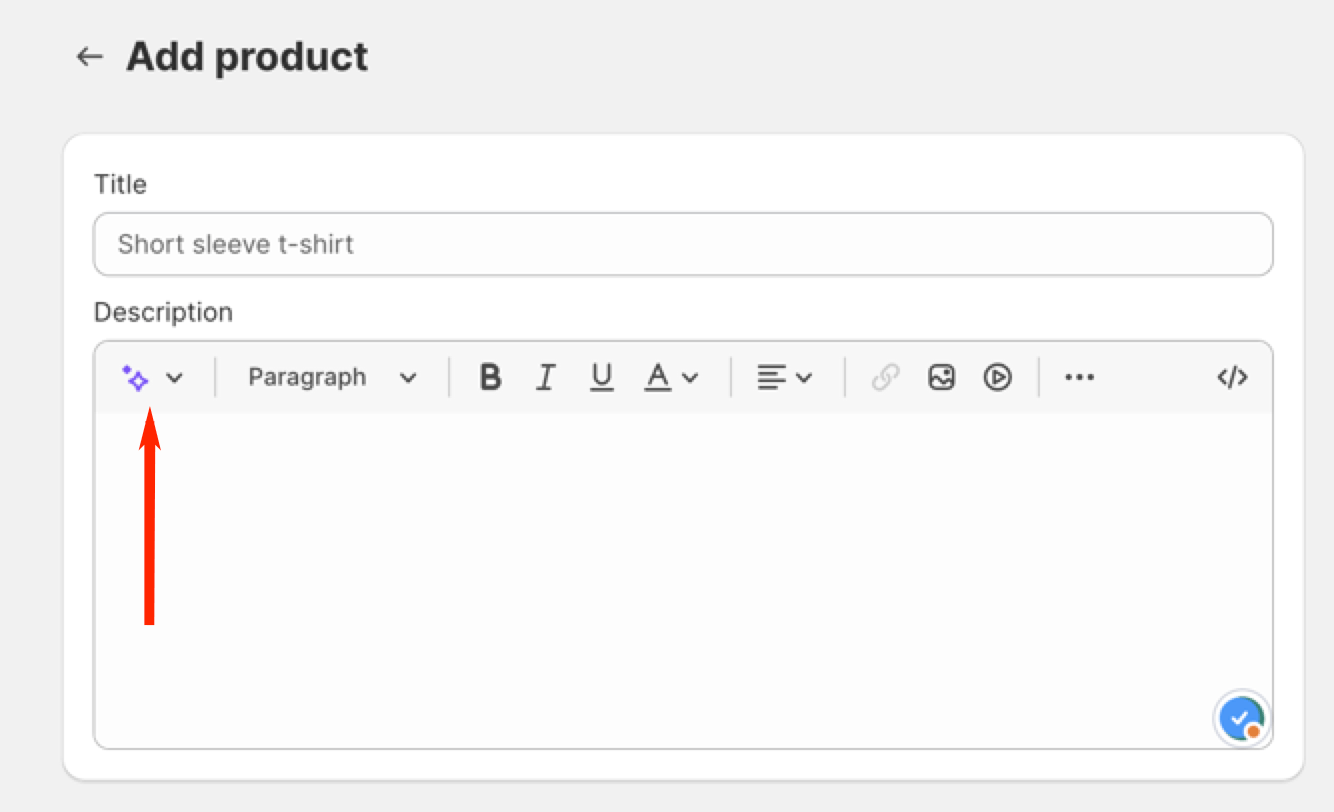Open more formatting options (three dots)

click(x=1079, y=378)
